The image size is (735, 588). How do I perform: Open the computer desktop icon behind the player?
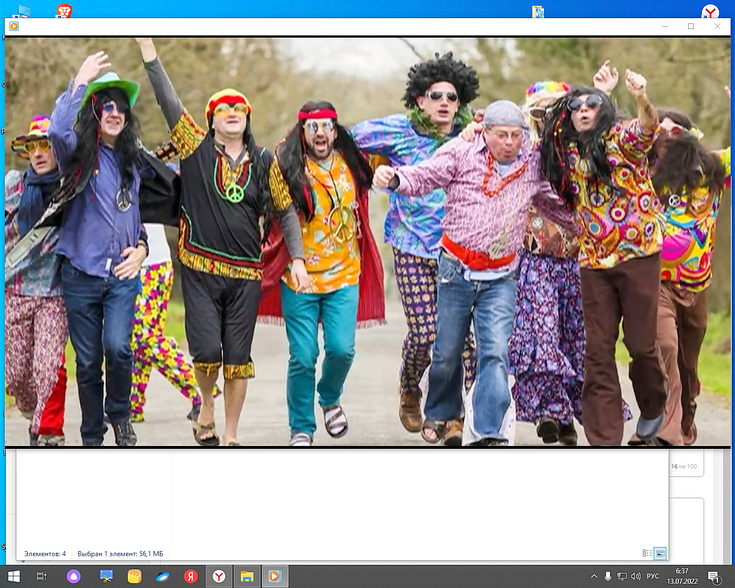pyautogui.click(x=21, y=12)
